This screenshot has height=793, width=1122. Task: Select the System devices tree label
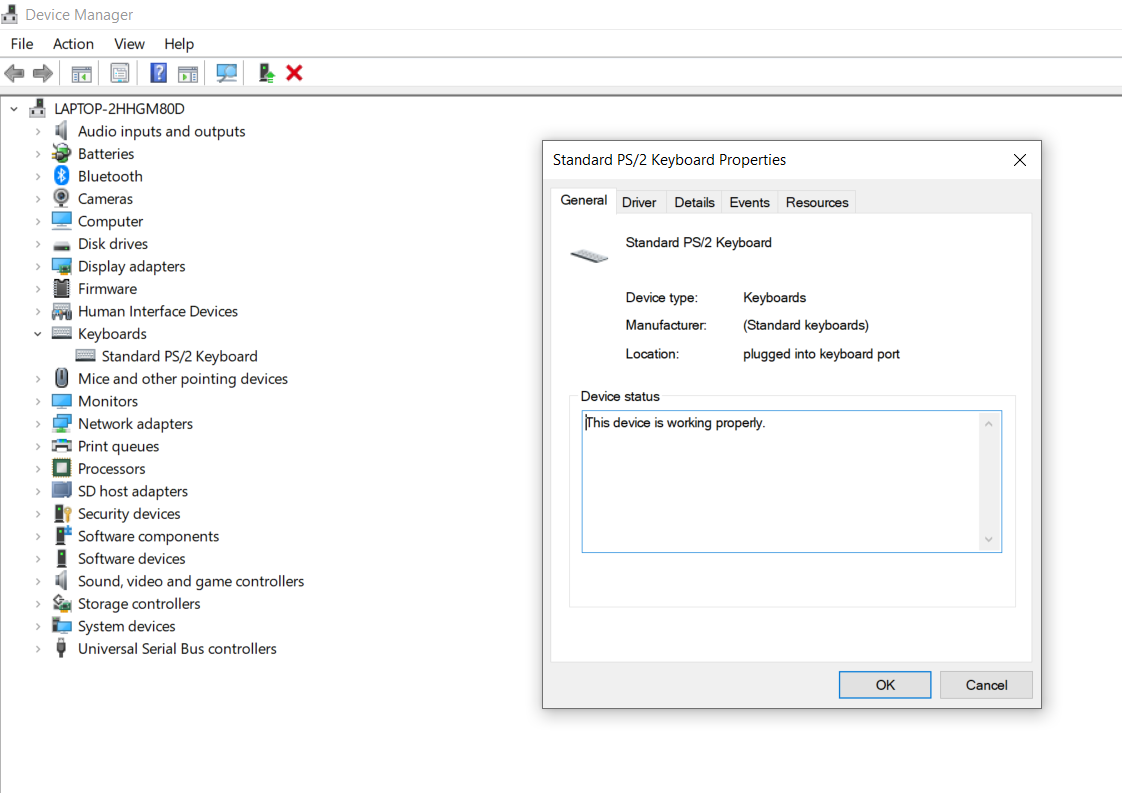point(127,626)
